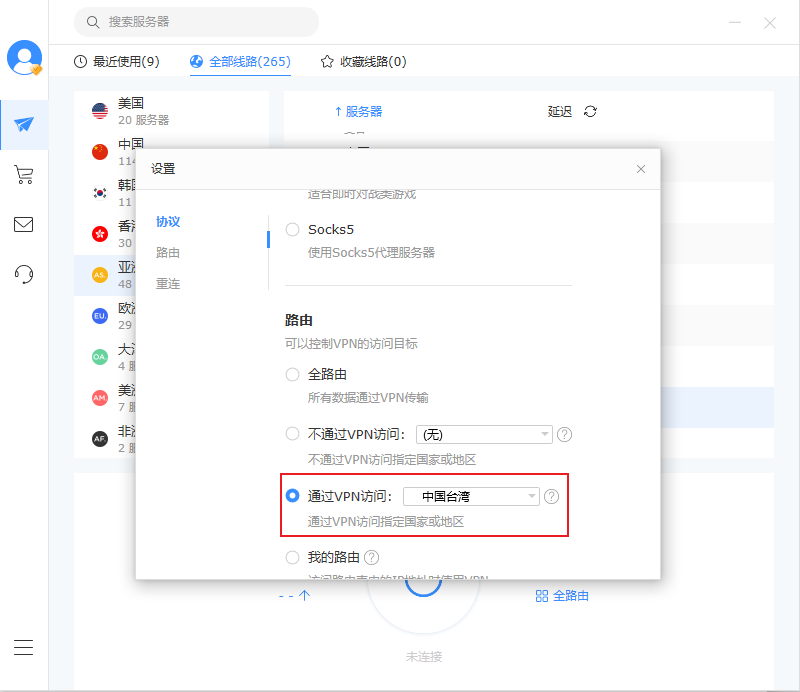Image resolution: width=800 pixels, height=692 pixels.
Task: Click the star icon of 收藏线路
Action: [x=327, y=62]
